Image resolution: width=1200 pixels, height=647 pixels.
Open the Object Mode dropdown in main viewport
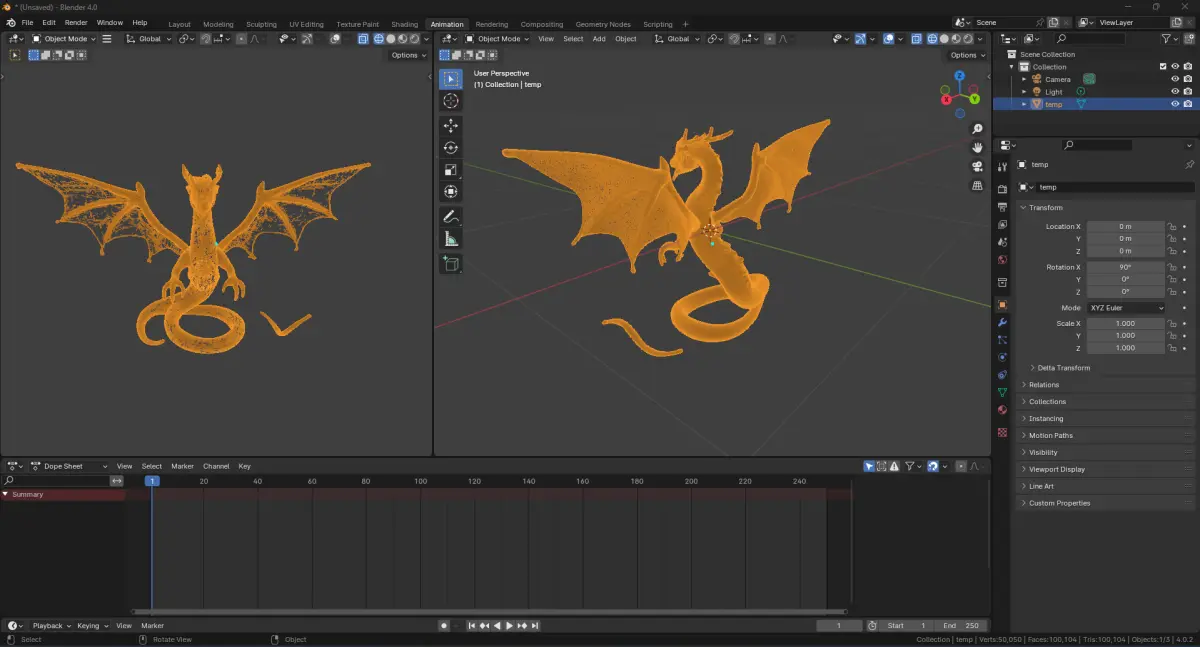(x=497, y=39)
